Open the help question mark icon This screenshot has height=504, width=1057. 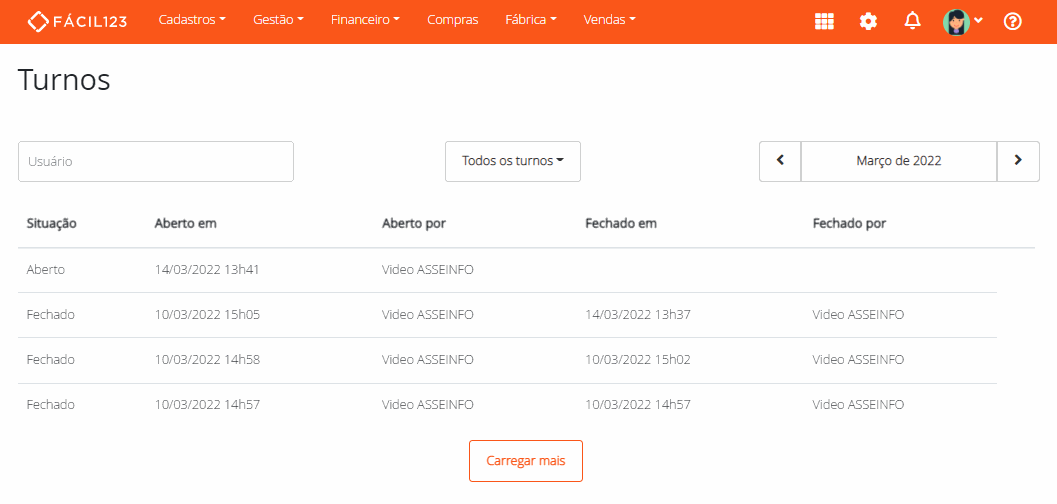[x=1013, y=22]
